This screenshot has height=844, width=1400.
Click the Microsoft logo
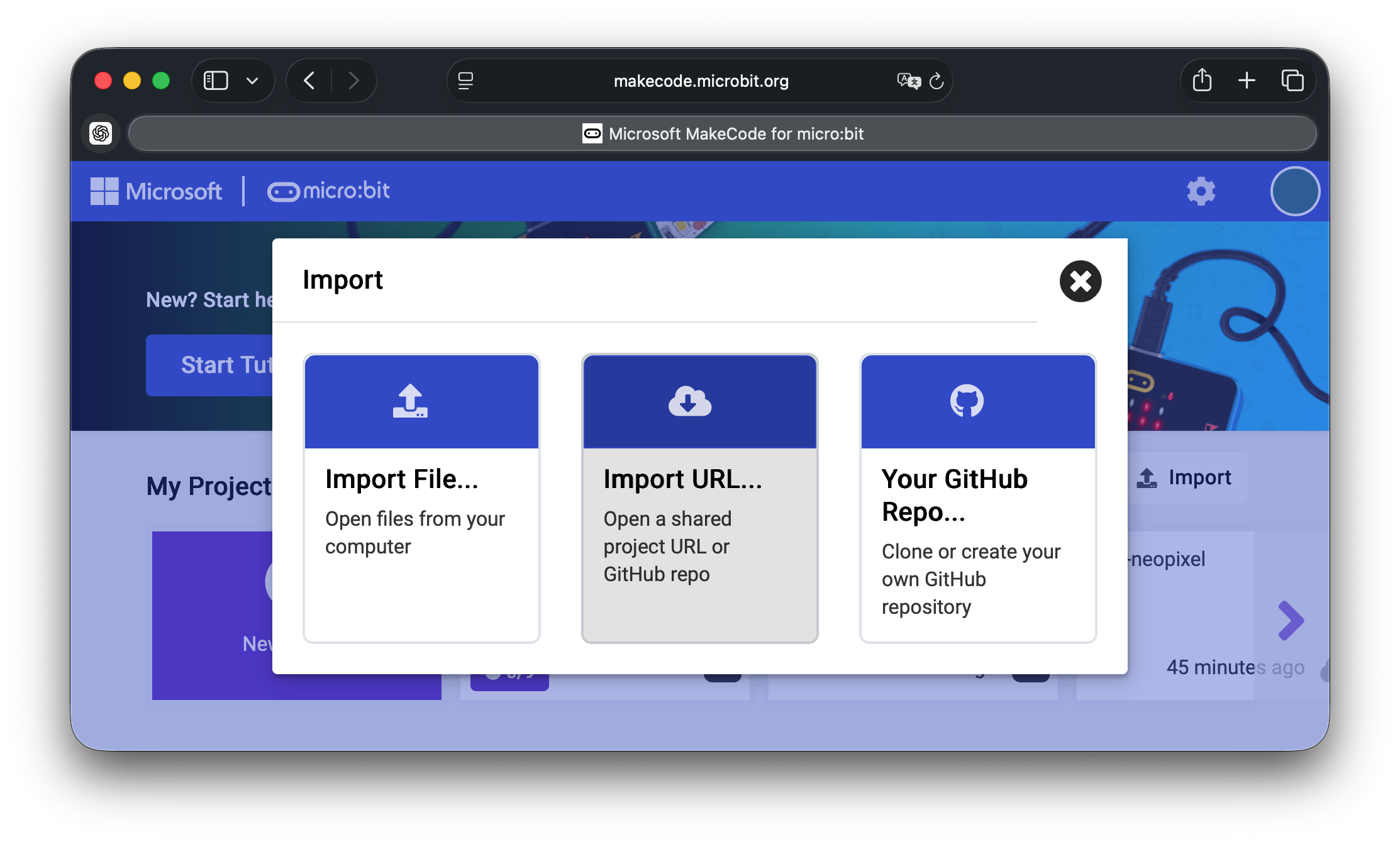click(x=156, y=191)
